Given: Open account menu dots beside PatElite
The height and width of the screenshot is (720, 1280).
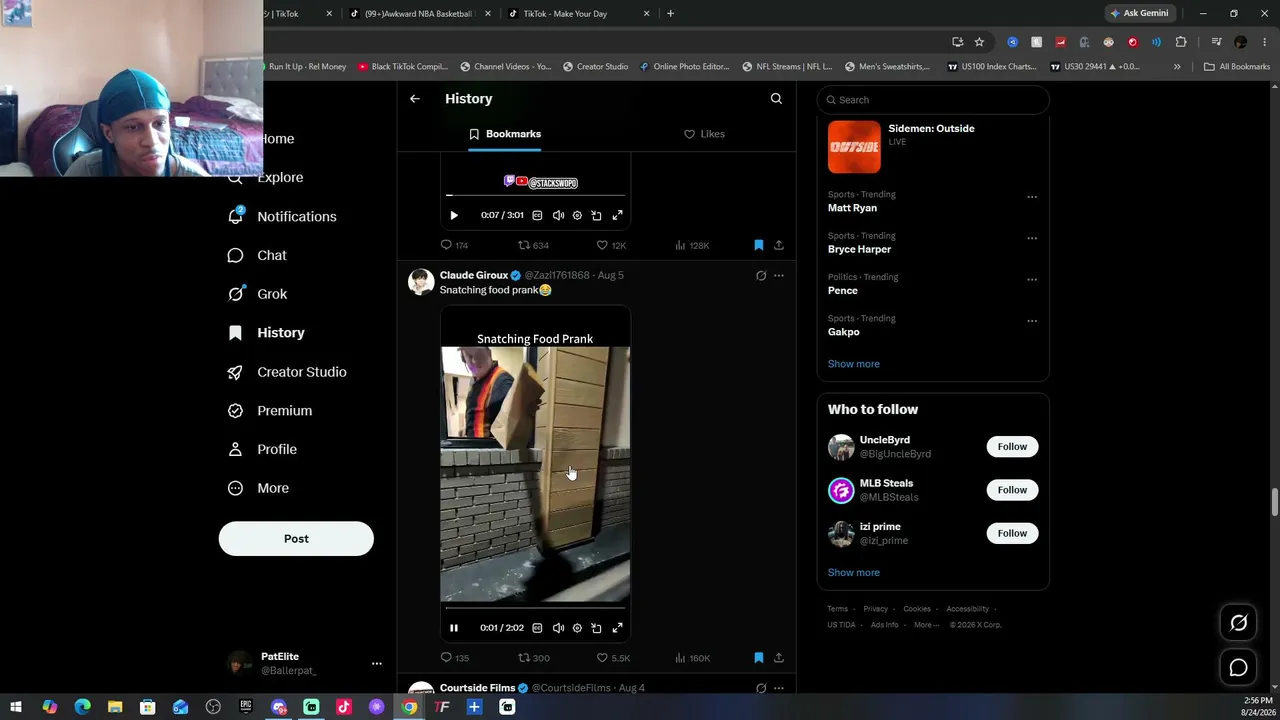Looking at the screenshot, I should pyautogui.click(x=377, y=664).
